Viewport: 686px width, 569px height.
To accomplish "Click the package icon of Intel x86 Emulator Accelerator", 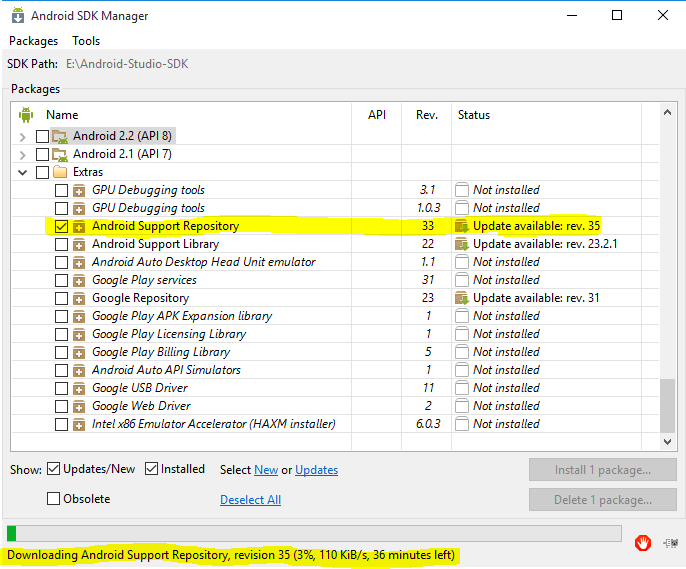I will [79, 424].
